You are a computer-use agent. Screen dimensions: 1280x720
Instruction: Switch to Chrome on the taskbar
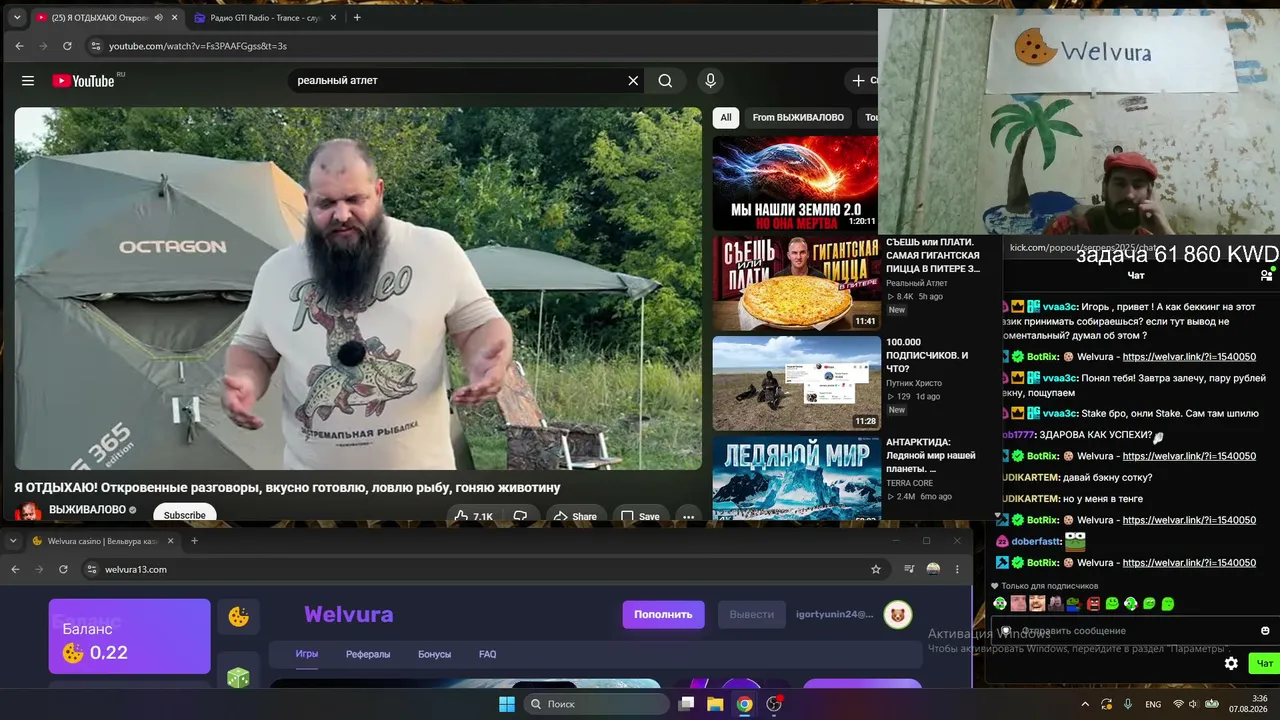tap(744, 704)
